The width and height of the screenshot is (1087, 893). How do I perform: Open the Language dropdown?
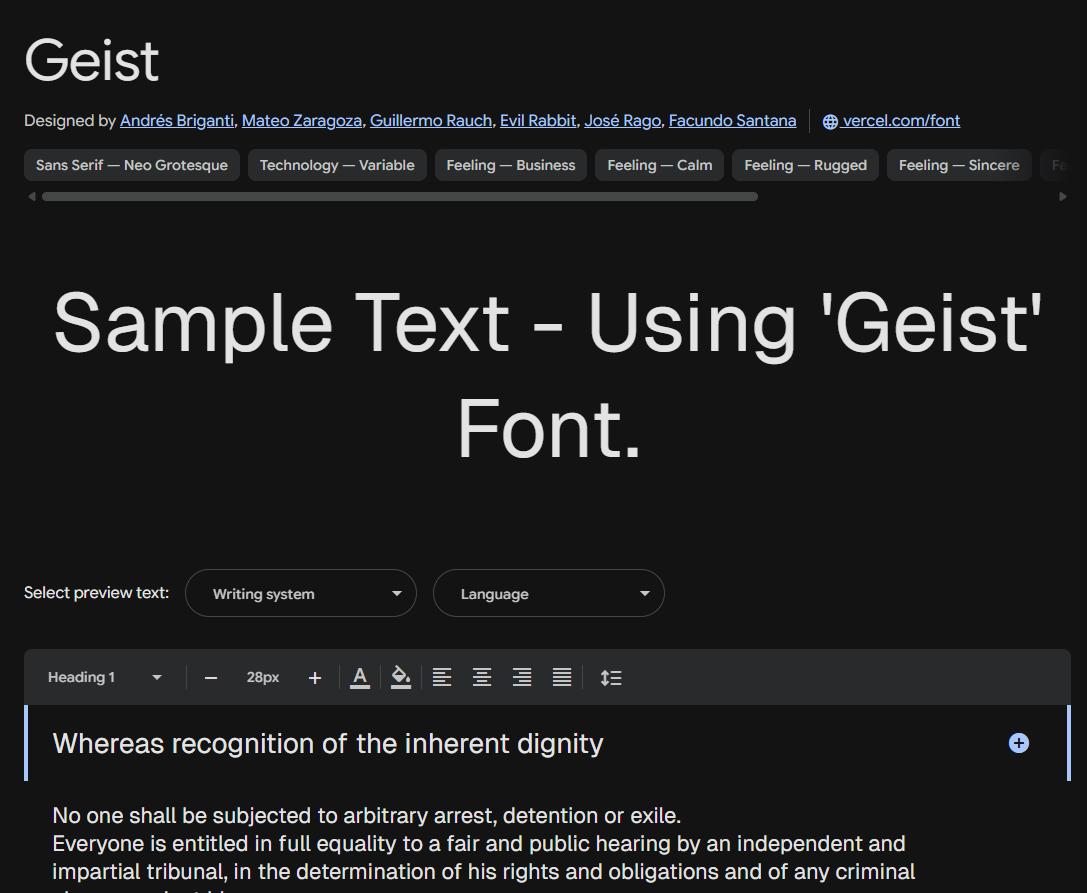pyautogui.click(x=549, y=593)
